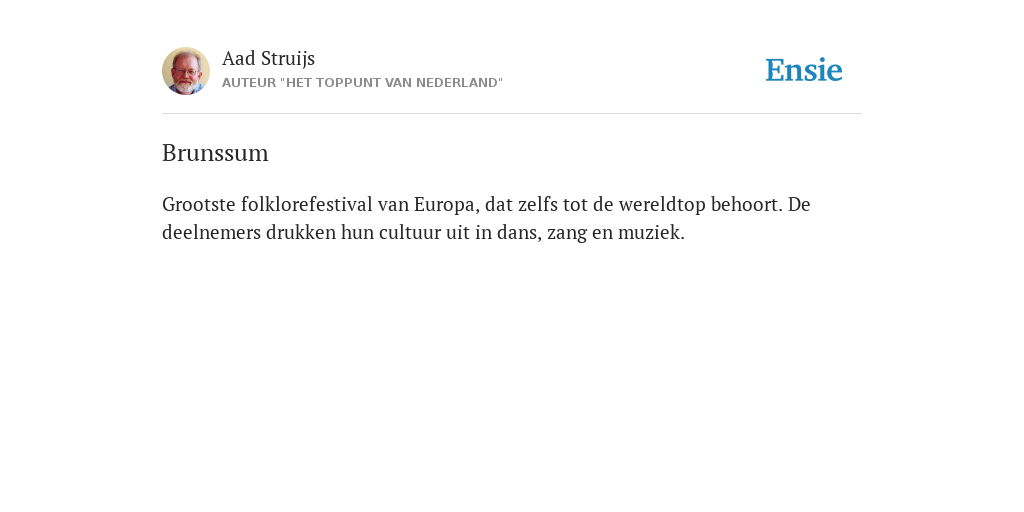Click the word 'Grootste' at the paragraph start
Viewport: 1024px width, 512px height.
click(199, 204)
